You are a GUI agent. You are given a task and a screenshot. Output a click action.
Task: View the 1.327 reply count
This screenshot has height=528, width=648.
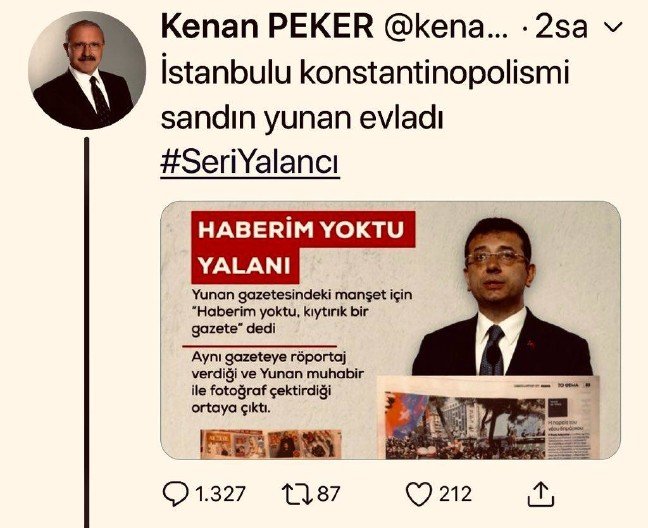220,494
